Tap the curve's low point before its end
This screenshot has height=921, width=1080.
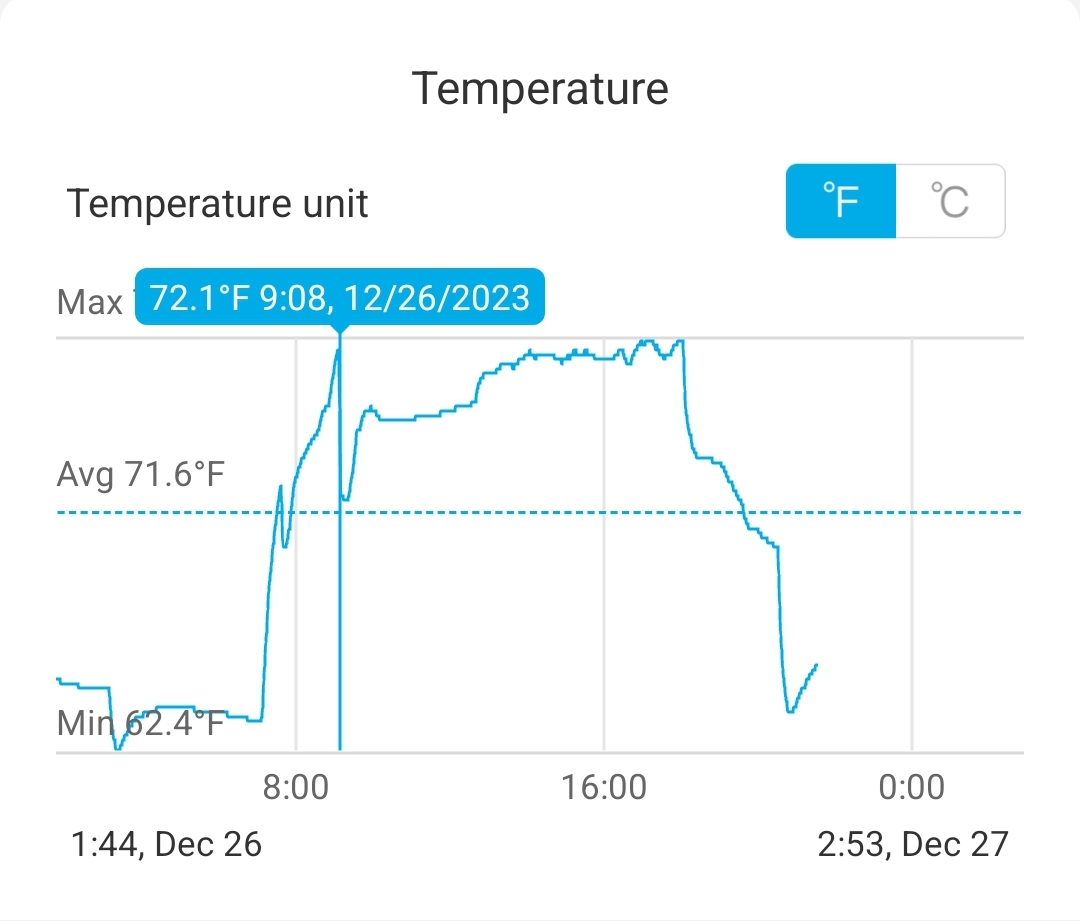pyautogui.click(x=790, y=711)
